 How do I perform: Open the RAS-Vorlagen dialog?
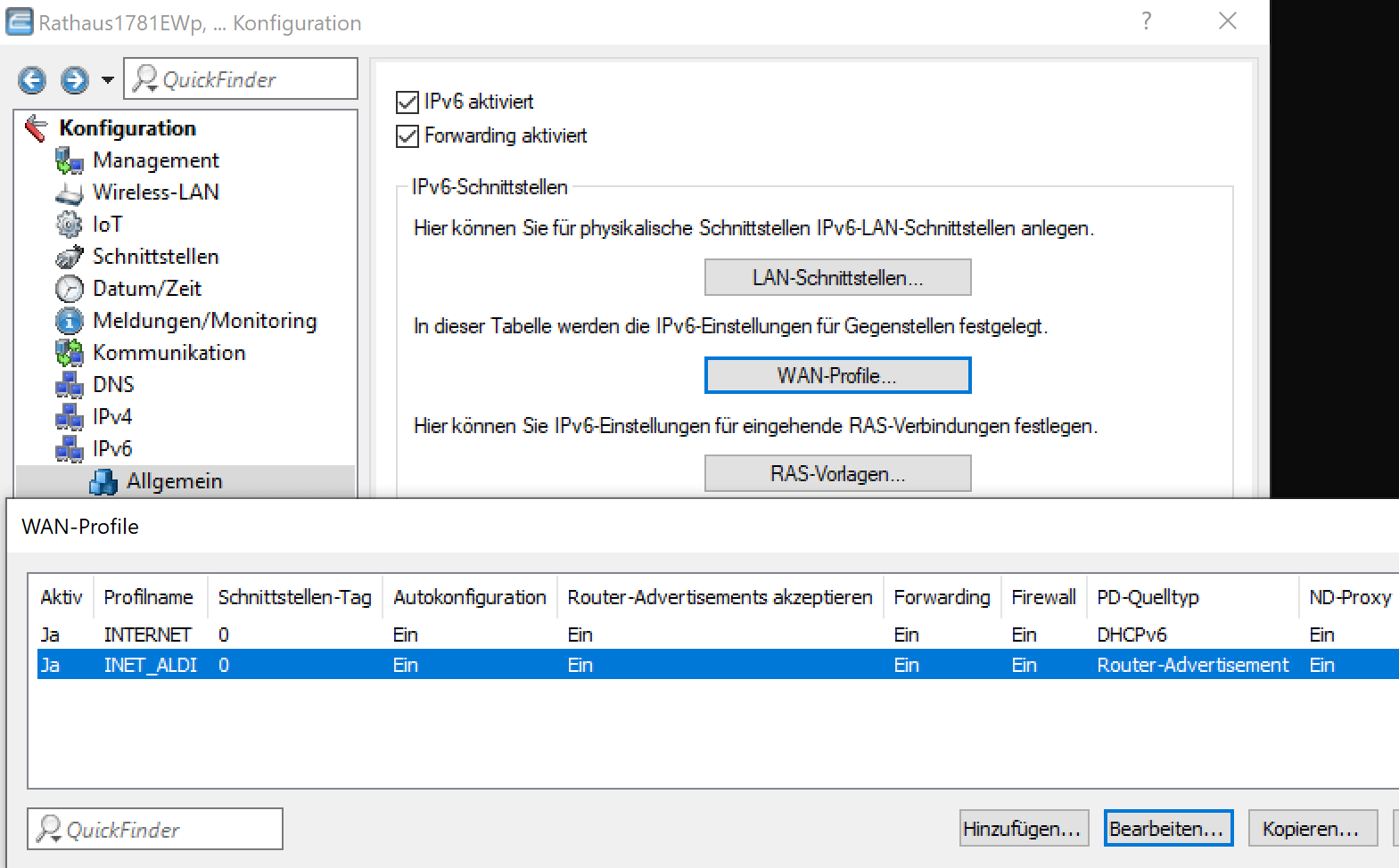(x=837, y=473)
